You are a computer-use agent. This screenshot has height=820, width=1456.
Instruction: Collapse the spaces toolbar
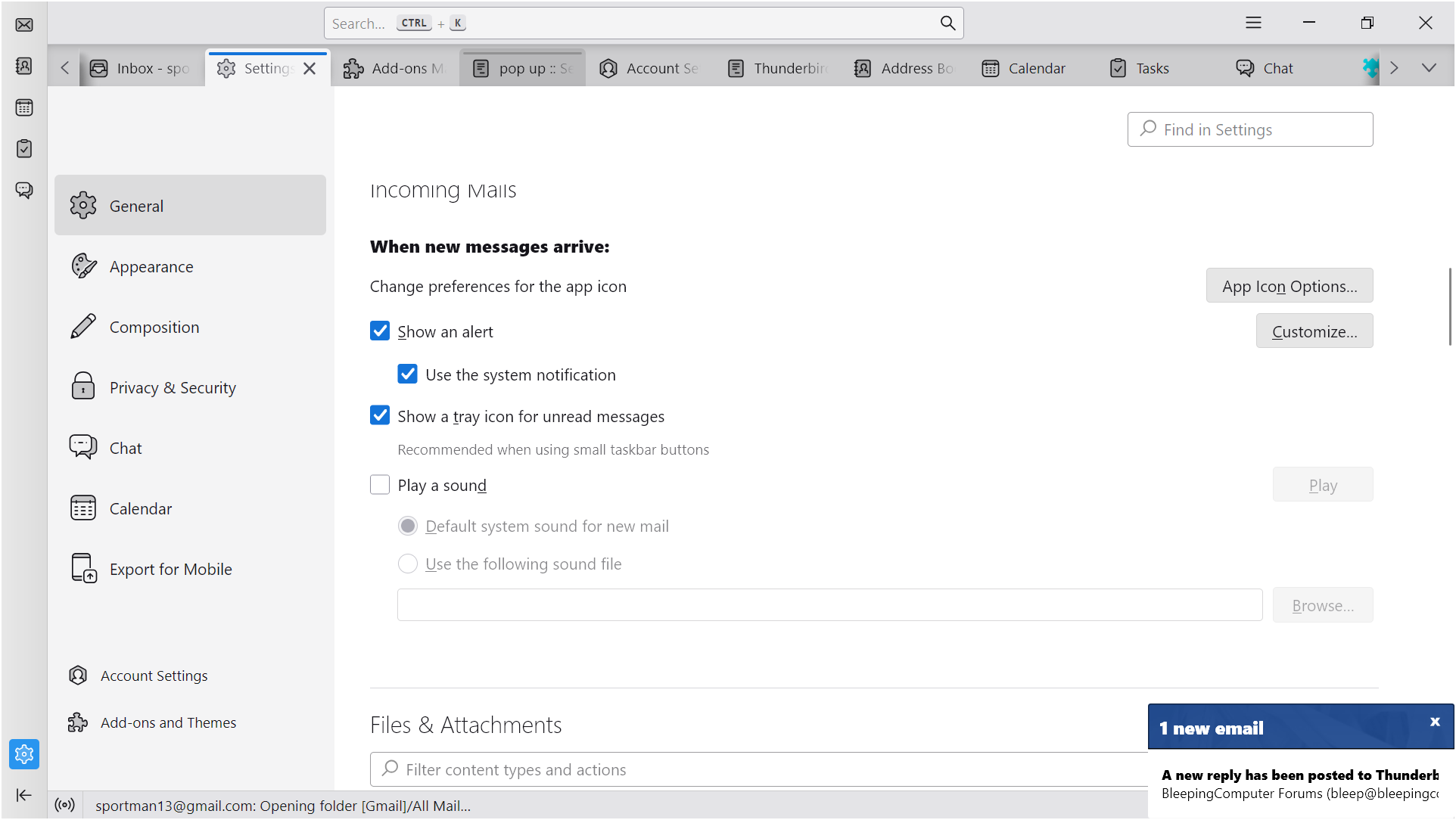(x=24, y=794)
